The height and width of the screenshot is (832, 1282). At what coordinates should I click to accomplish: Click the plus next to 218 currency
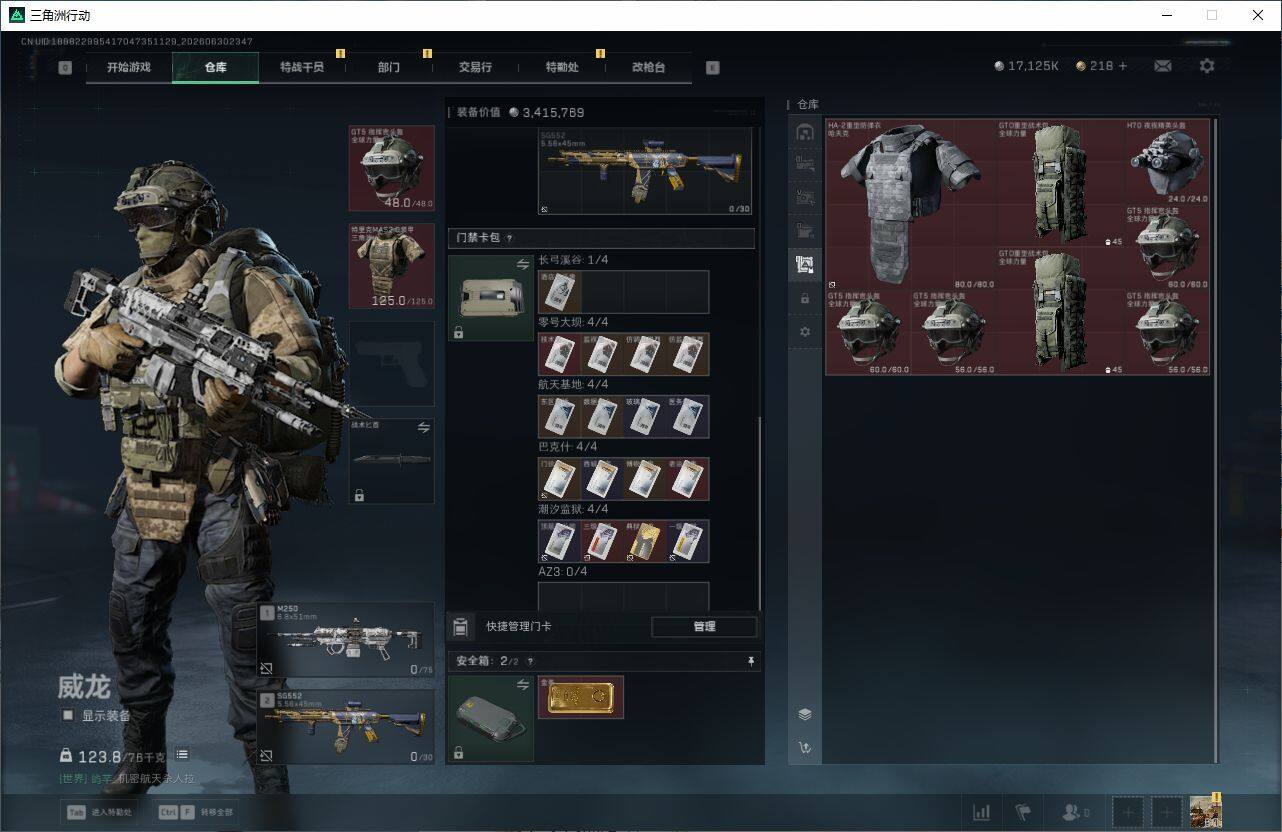pos(1123,66)
